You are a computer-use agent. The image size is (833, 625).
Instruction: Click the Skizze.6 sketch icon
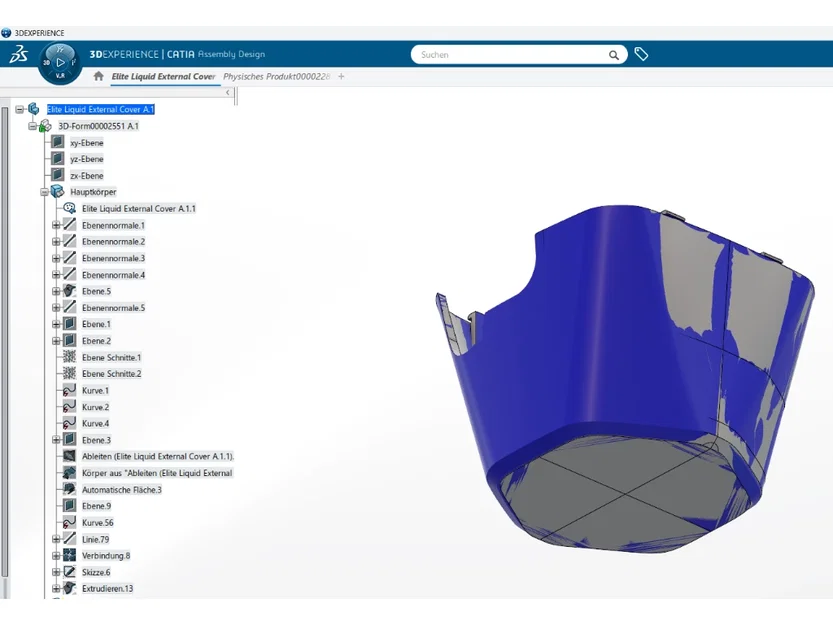[70, 572]
